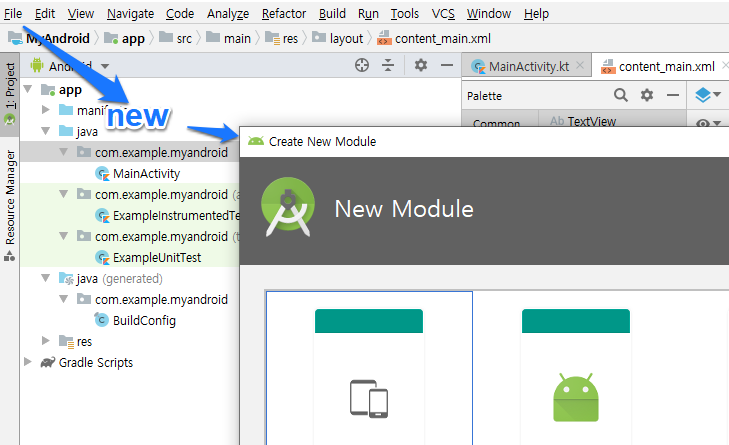Toggle the view options eye icon
Viewport: 729px width, 445px height.
point(709,122)
